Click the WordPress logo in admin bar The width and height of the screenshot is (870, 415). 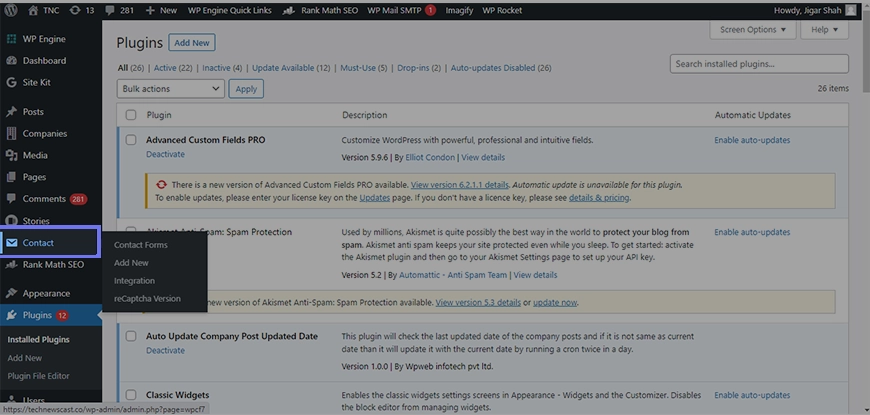point(11,10)
